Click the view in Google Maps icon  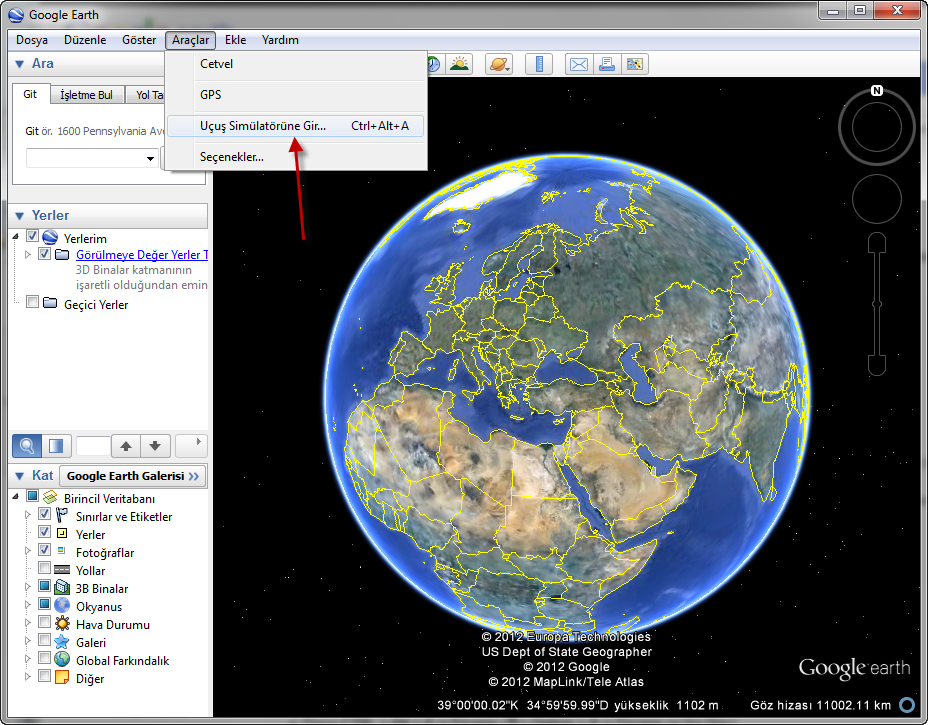(634, 65)
